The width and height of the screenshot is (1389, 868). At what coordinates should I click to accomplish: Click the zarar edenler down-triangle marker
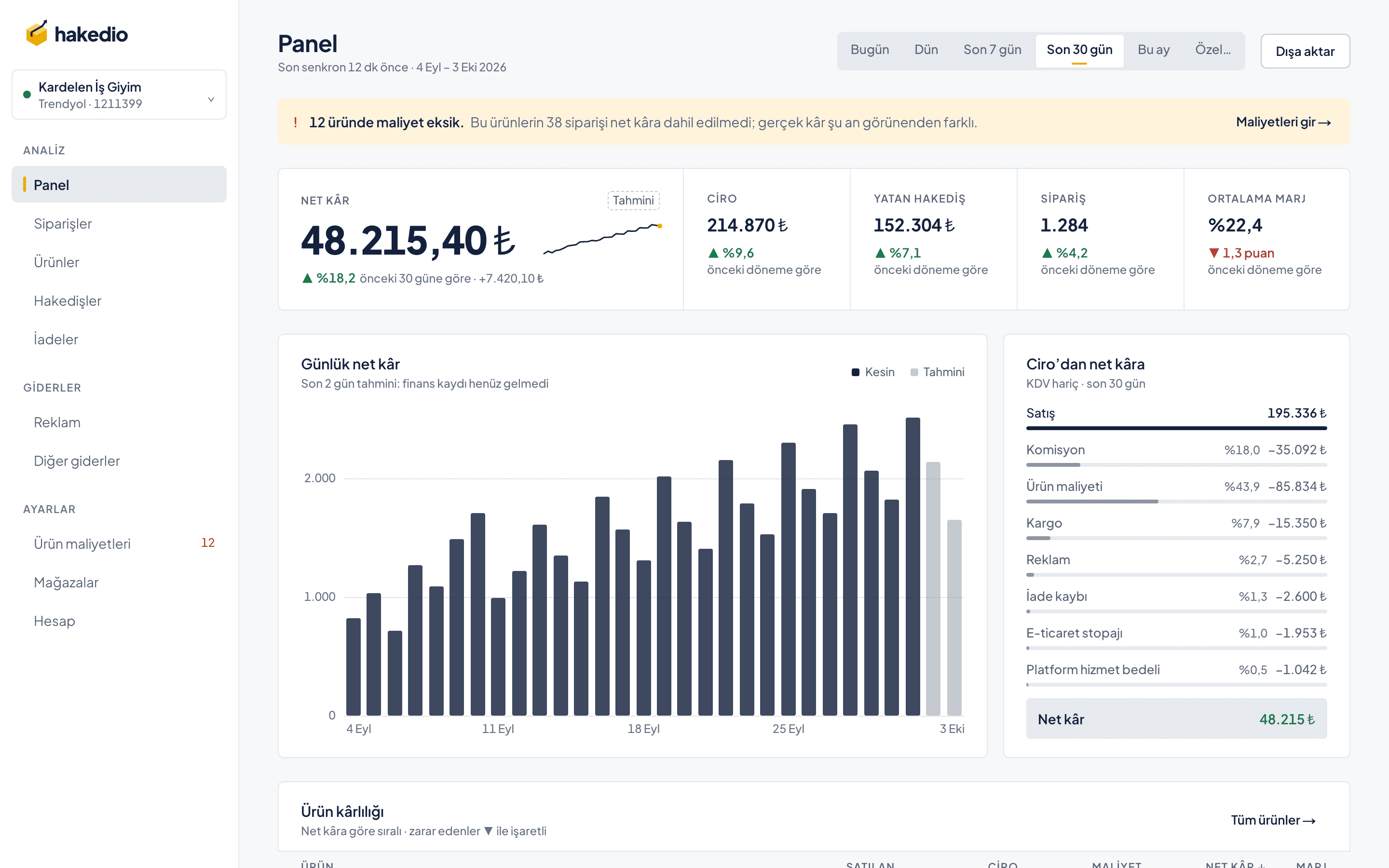488,831
